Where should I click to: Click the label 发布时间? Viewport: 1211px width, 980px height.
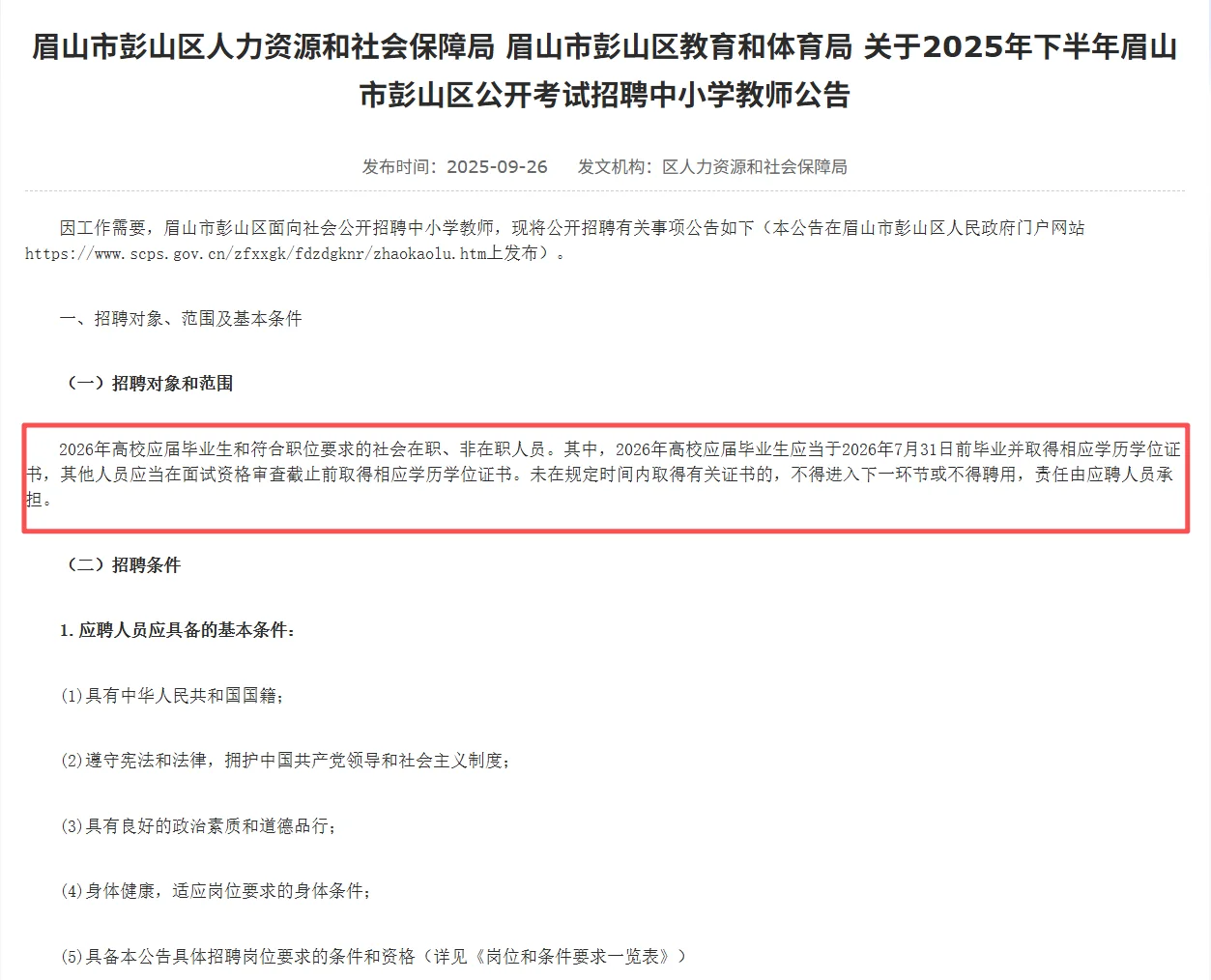[x=396, y=167]
